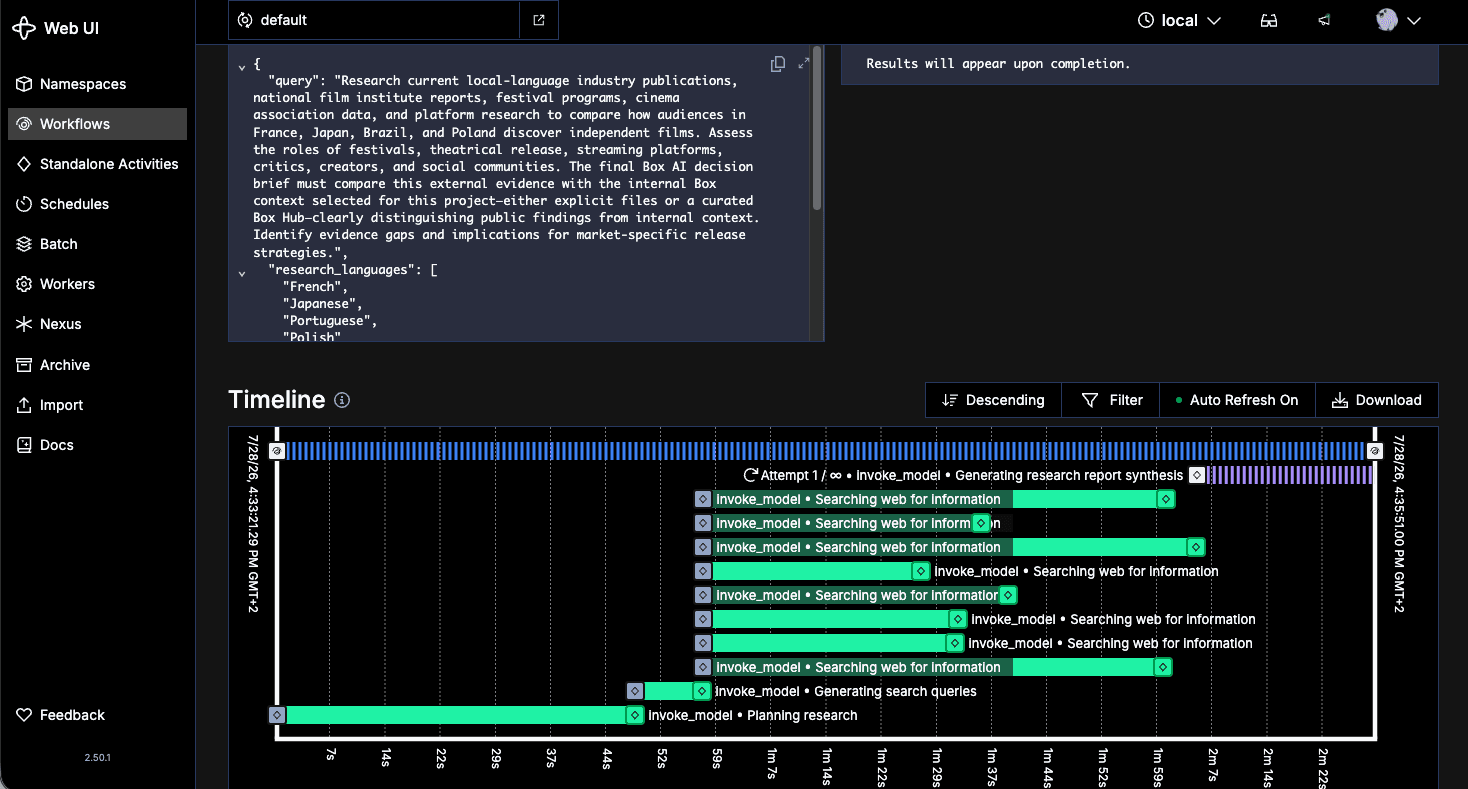The image size is (1468, 789).
Task: Click the retry attempt icon before Attempt 1
Action: point(751,475)
